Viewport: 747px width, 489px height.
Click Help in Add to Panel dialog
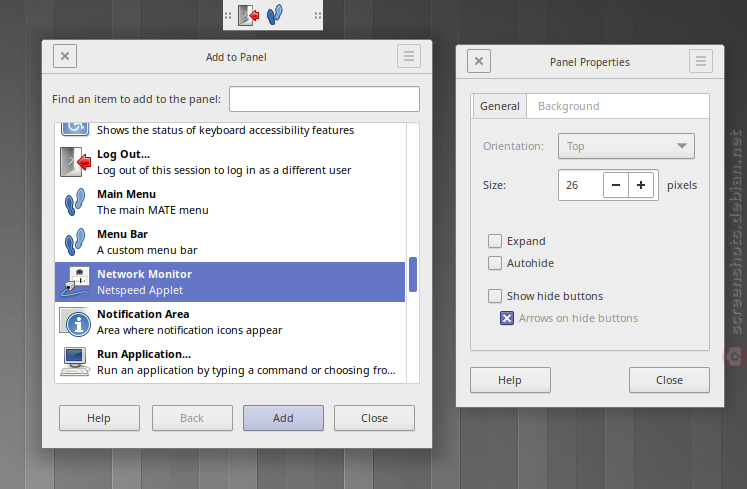[99, 418]
